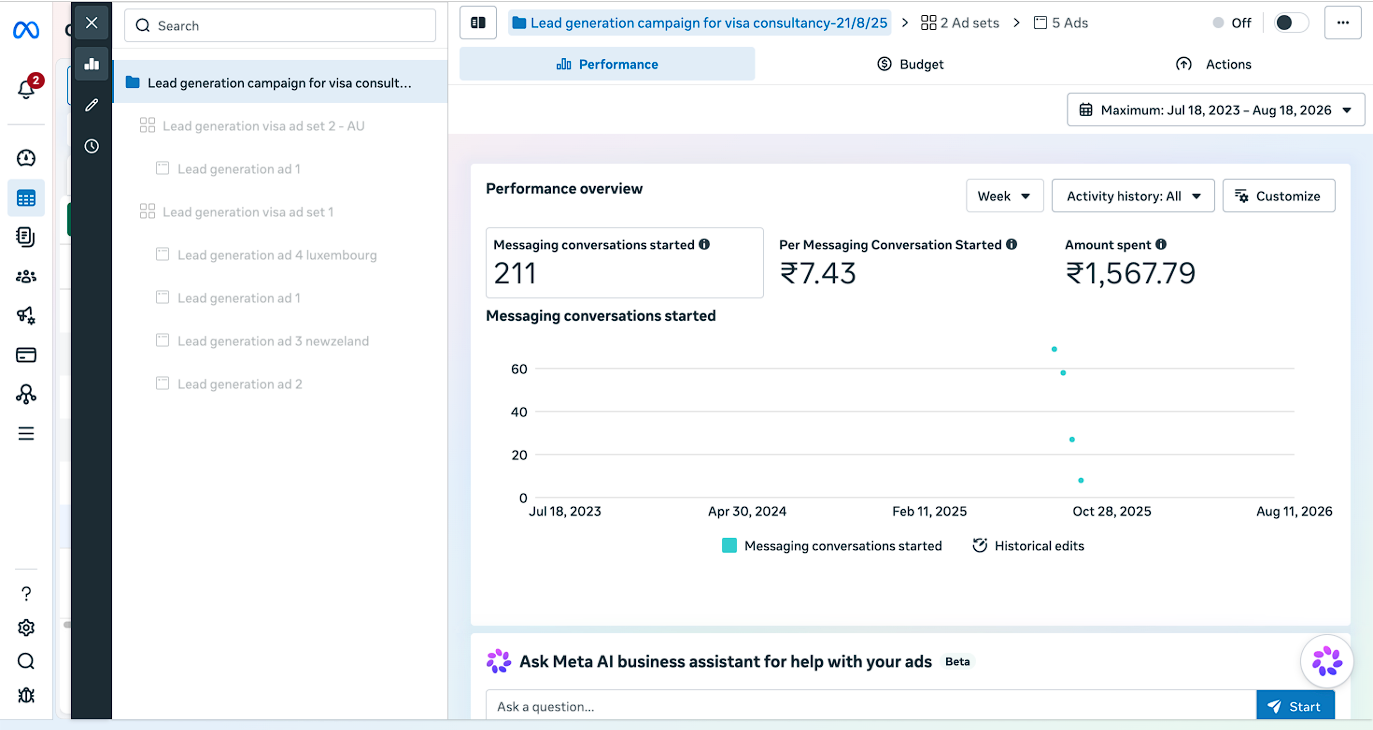The height and width of the screenshot is (730, 1373).
Task: Toggle the campaign Off switch
Action: [x=1291, y=23]
